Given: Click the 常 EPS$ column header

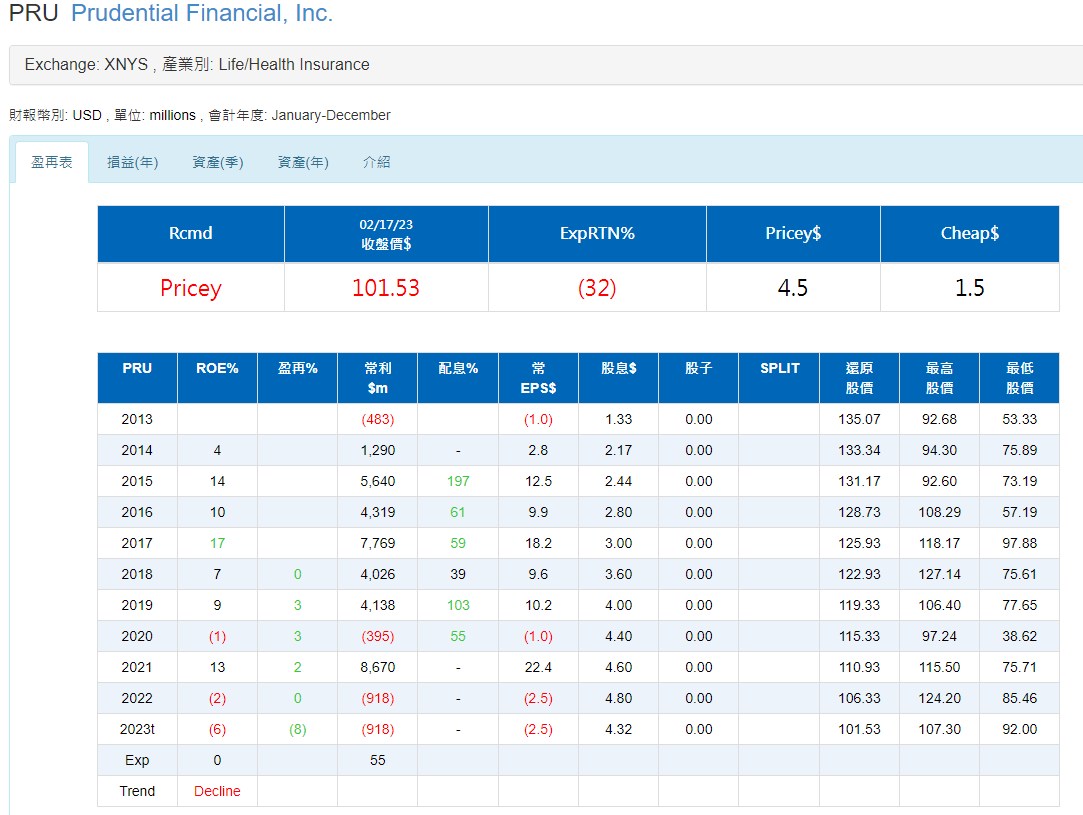Looking at the screenshot, I should (x=539, y=378).
